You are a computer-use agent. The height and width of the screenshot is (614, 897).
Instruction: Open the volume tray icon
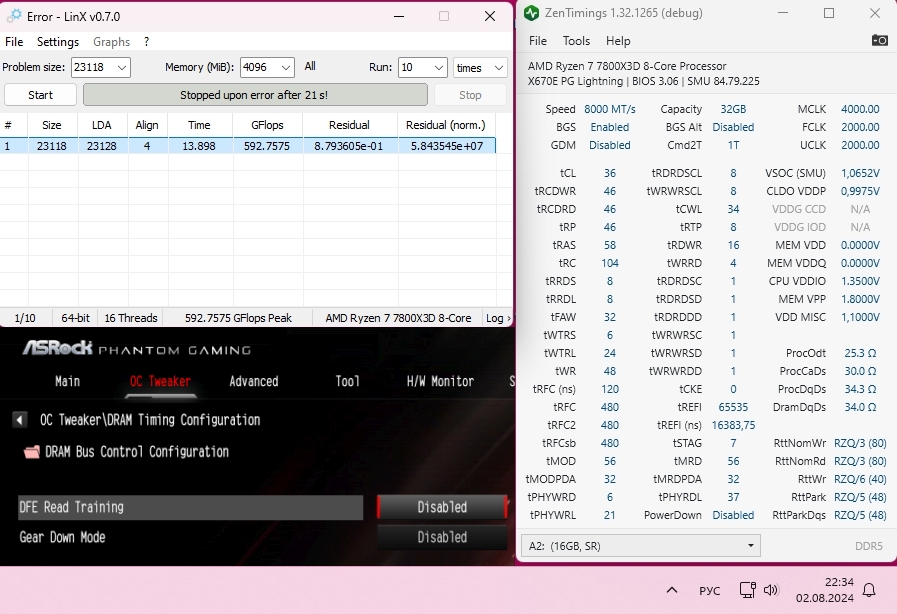coord(771,590)
